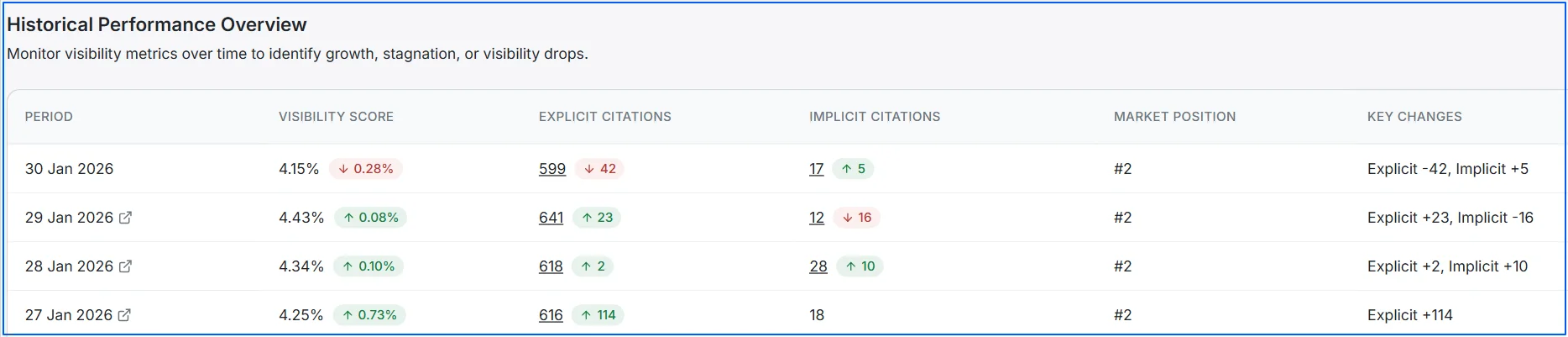Click the green 0.73% increase badge
The height and width of the screenshot is (337, 1568).
click(369, 315)
